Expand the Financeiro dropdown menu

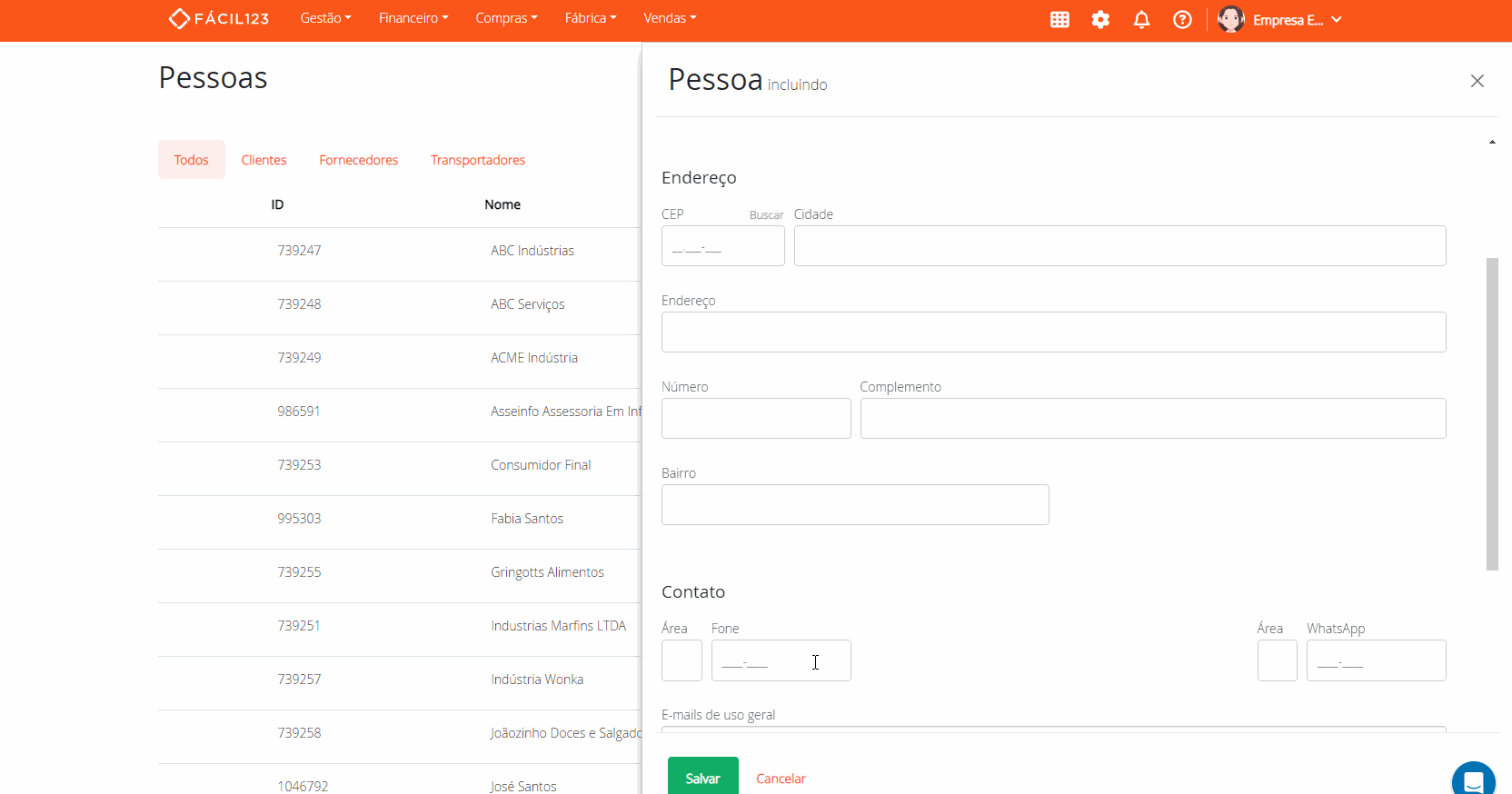click(x=413, y=18)
